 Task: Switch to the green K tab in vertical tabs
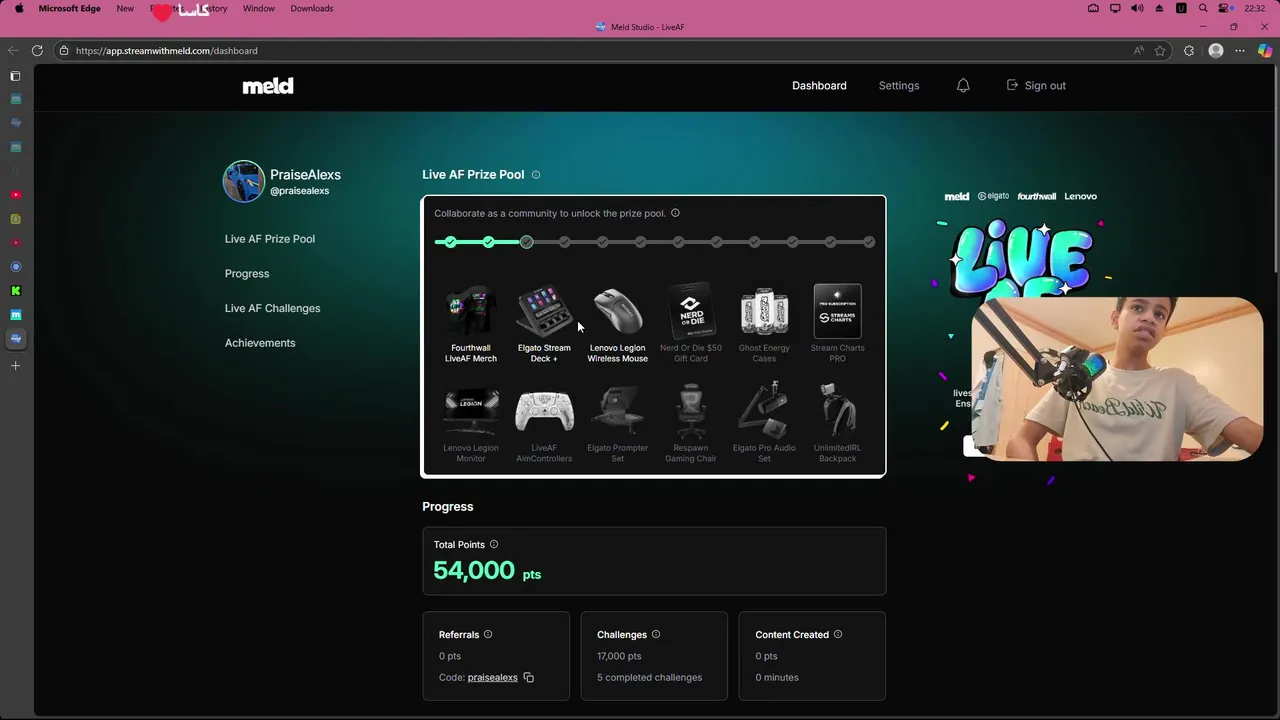coord(15,291)
